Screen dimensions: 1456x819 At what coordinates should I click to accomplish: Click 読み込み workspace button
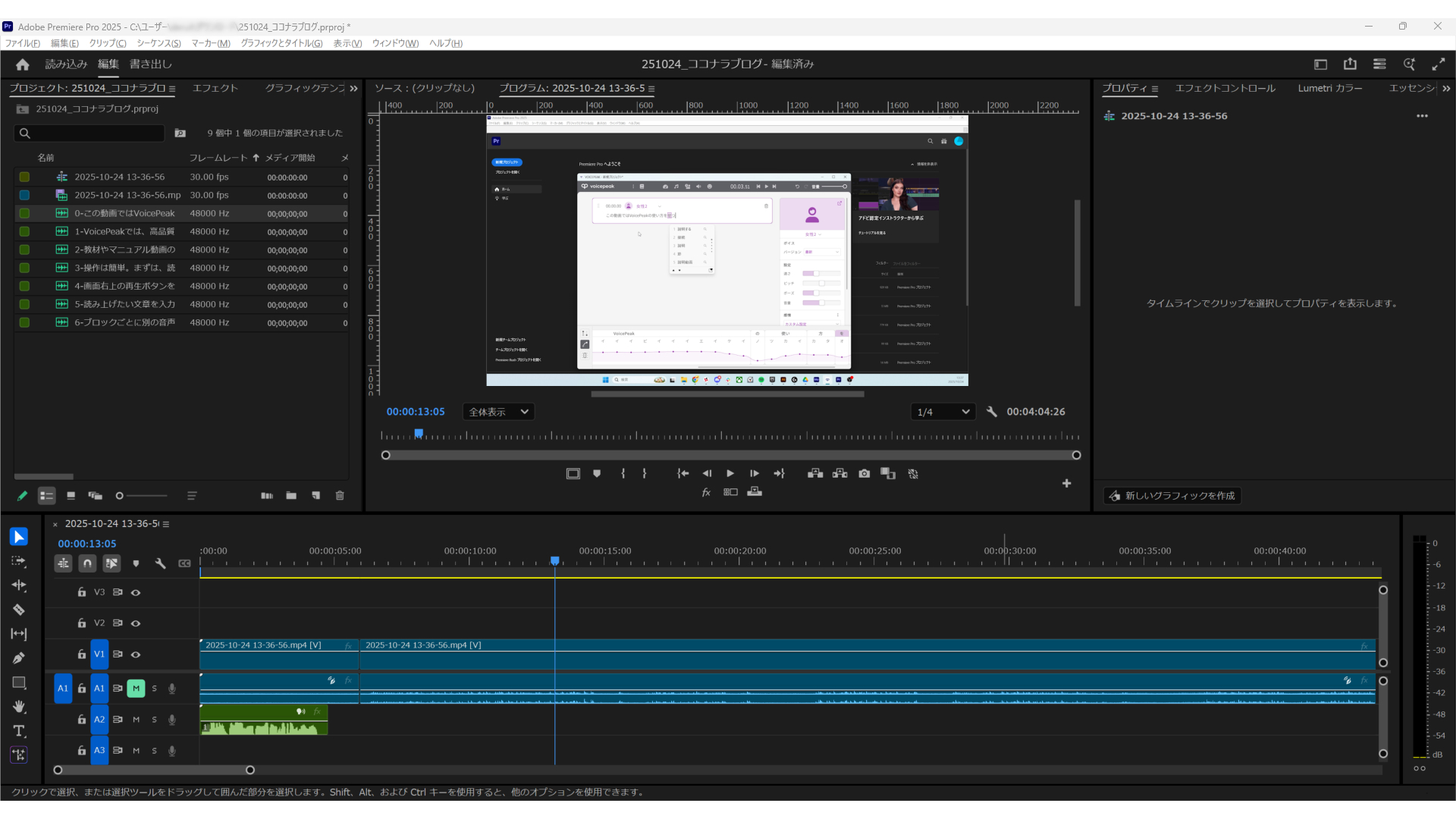pyautogui.click(x=66, y=64)
